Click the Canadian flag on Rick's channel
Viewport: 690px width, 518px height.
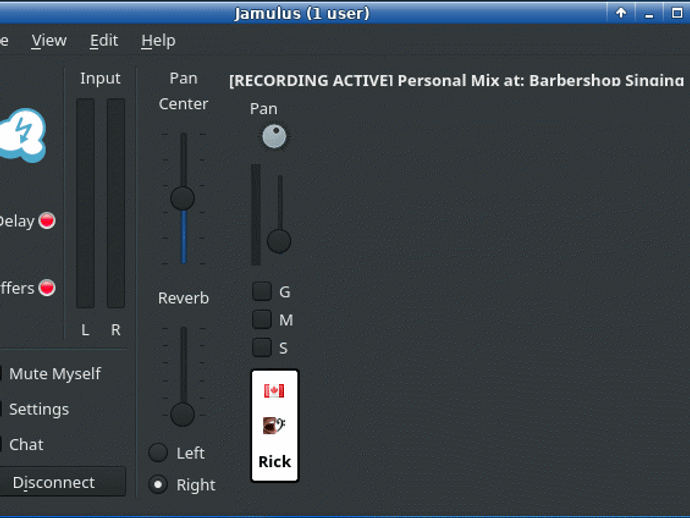pyautogui.click(x=274, y=390)
